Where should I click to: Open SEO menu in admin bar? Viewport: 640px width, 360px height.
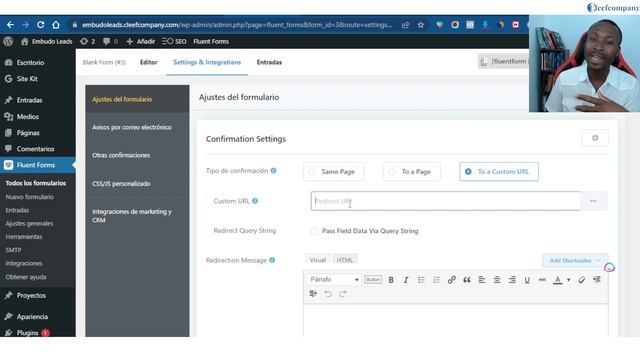pyautogui.click(x=174, y=41)
